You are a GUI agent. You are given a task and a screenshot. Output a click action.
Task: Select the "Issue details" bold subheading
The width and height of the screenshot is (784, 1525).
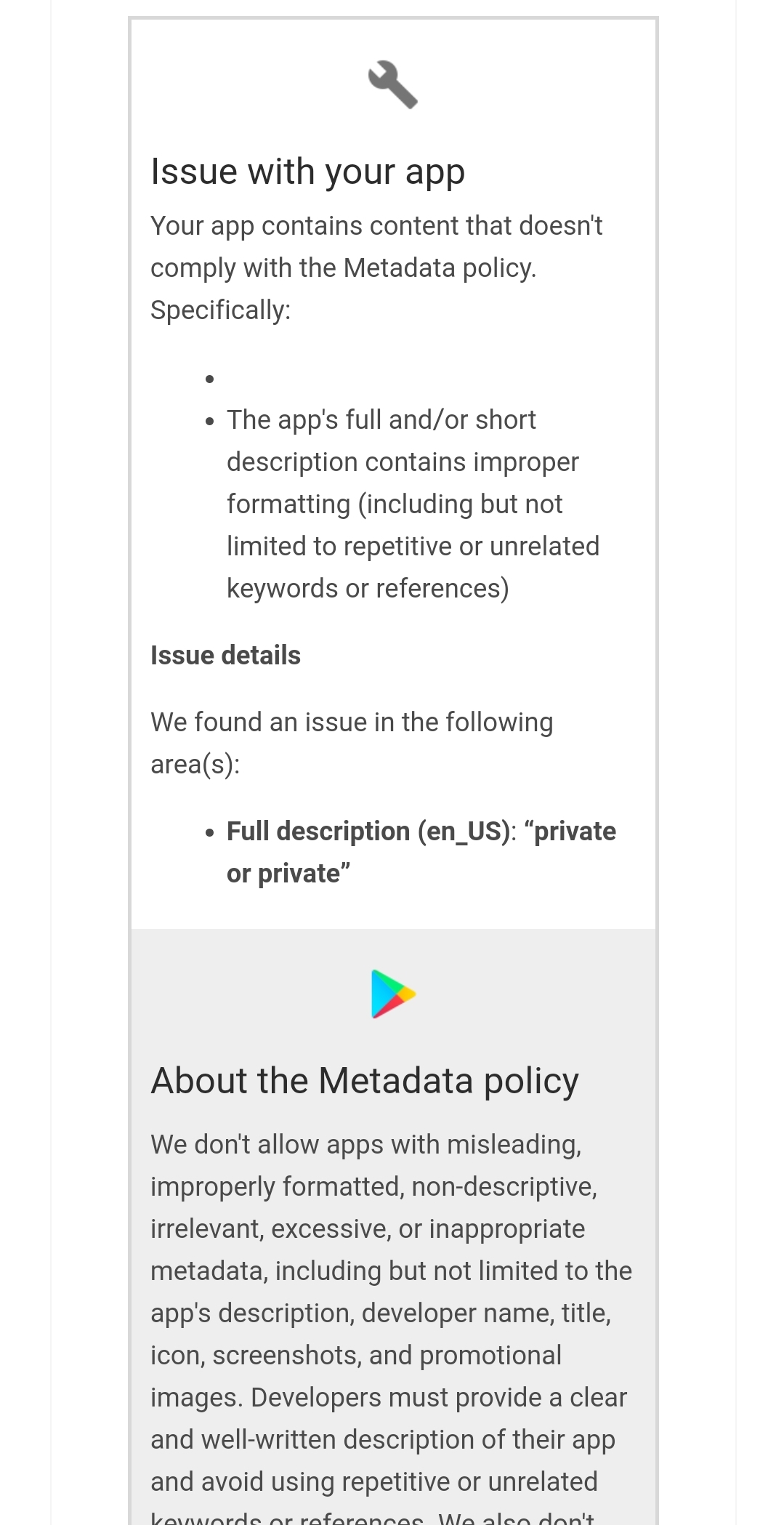pos(225,655)
